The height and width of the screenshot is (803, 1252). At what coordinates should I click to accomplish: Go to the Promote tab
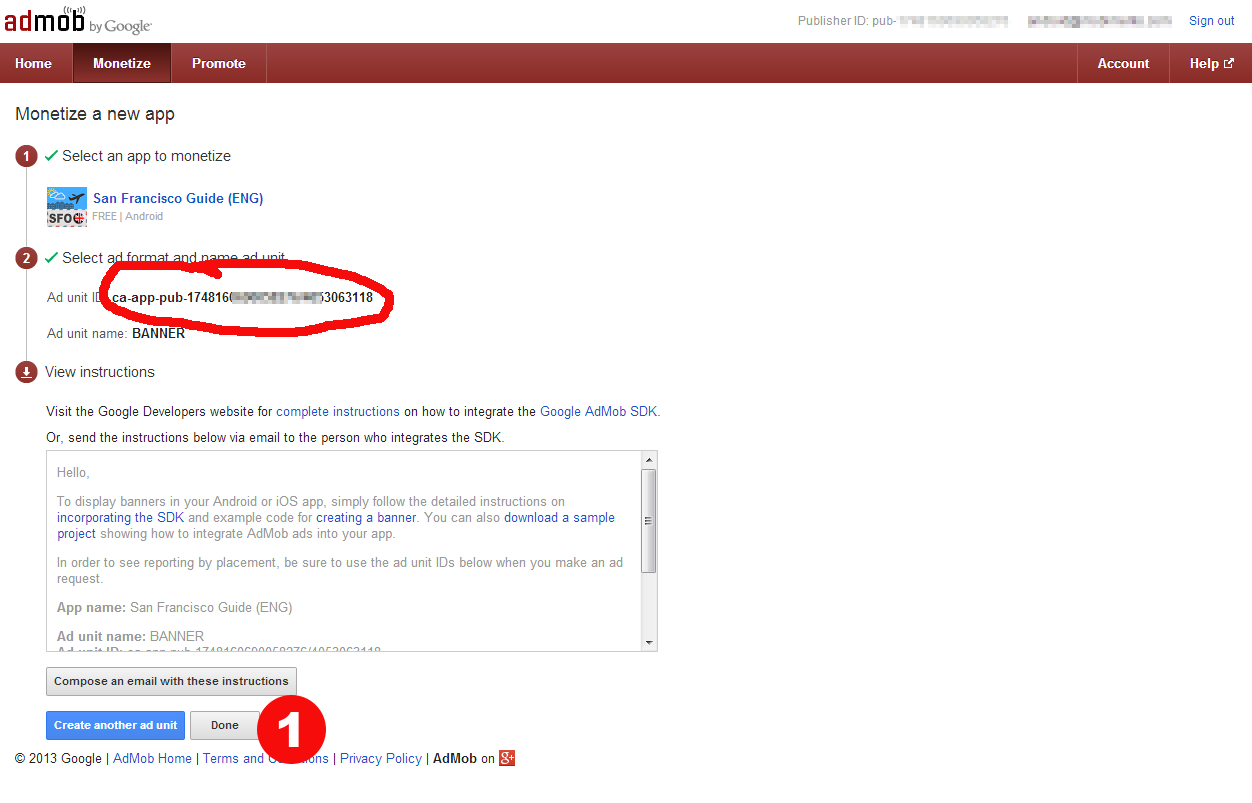pyautogui.click(x=219, y=63)
